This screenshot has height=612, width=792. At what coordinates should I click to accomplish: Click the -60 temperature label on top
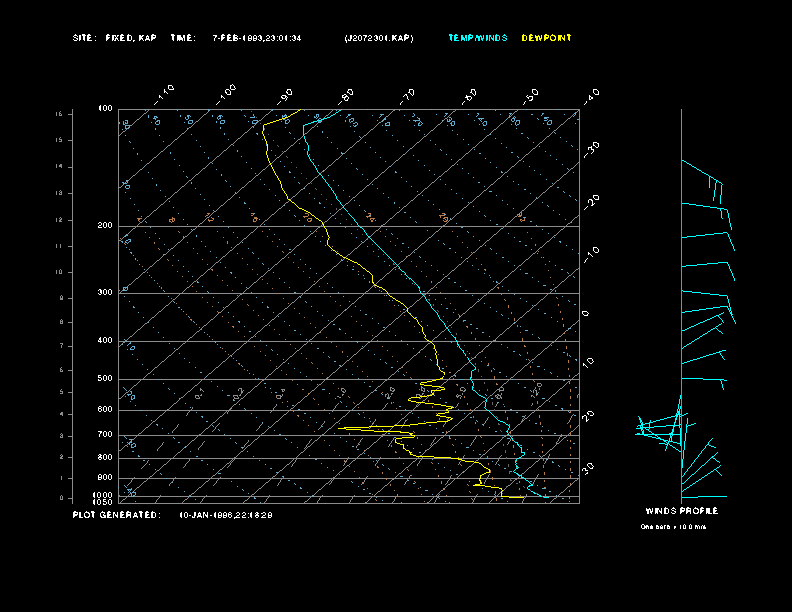tap(469, 96)
